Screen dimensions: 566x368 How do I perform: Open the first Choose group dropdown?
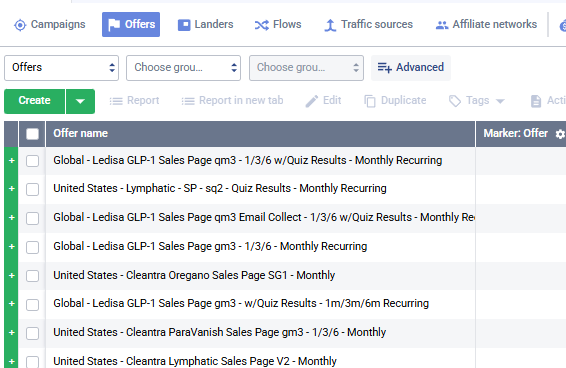tap(183, 68)
